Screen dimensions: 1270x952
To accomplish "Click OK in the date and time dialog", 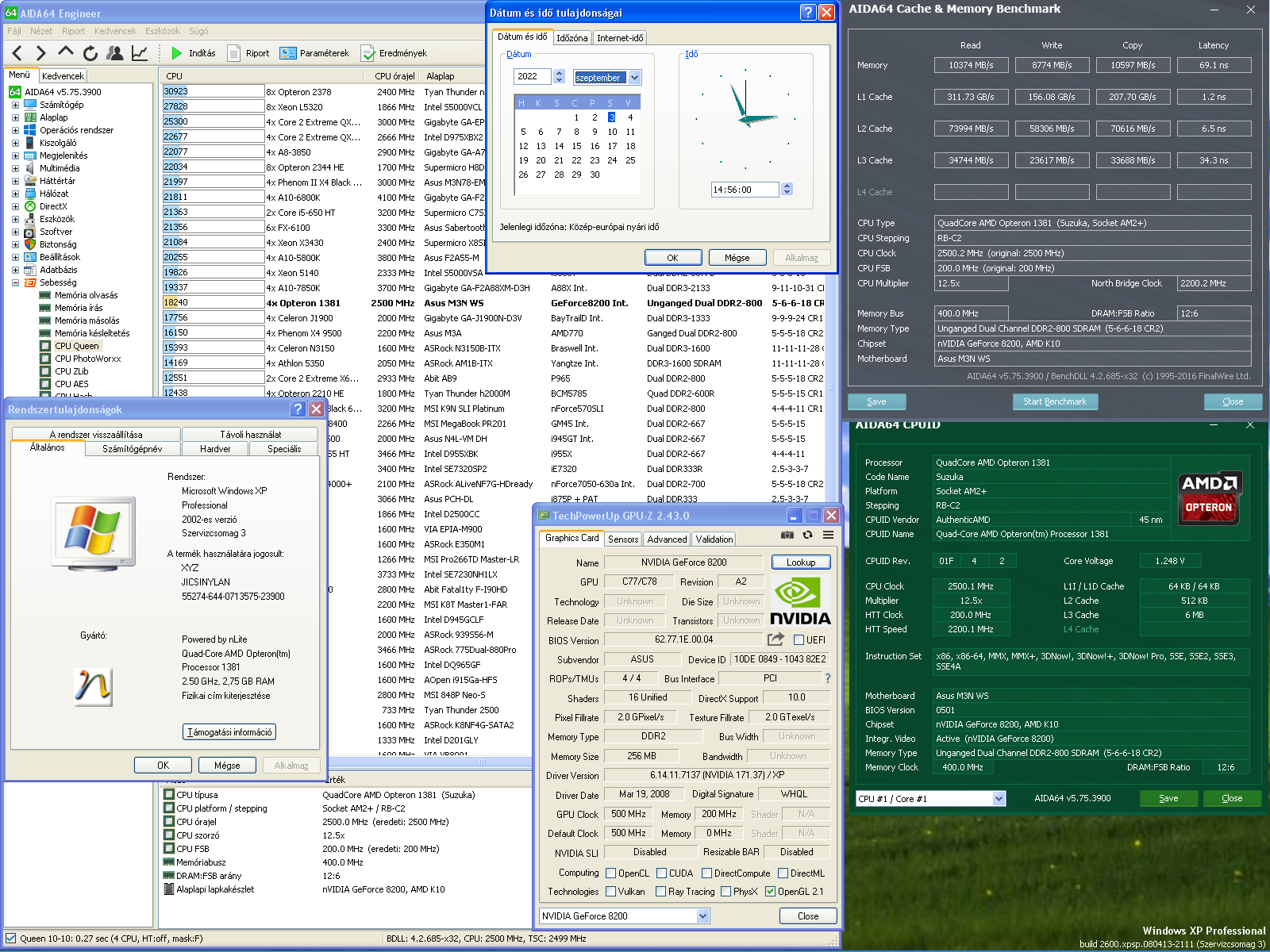I will pos(672,257).
